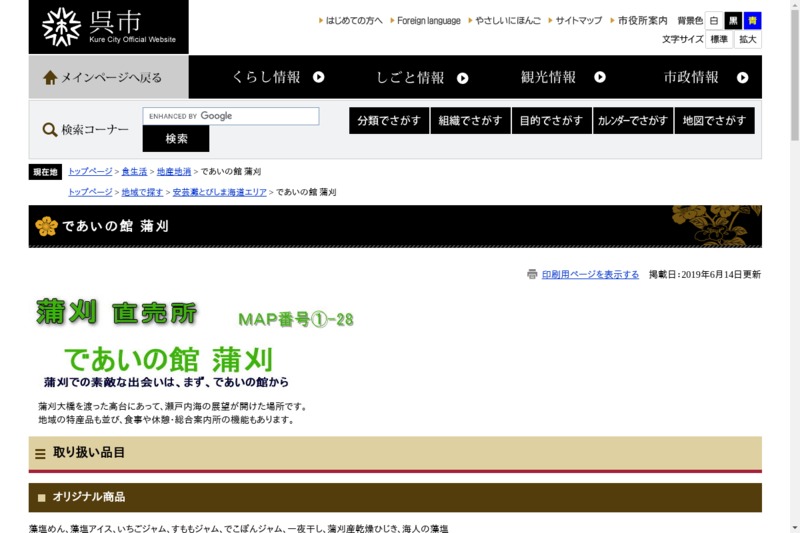The height and width of the screenshot is (533, 800).
Task: Open the Foreign language link
Action: (428, 20)
